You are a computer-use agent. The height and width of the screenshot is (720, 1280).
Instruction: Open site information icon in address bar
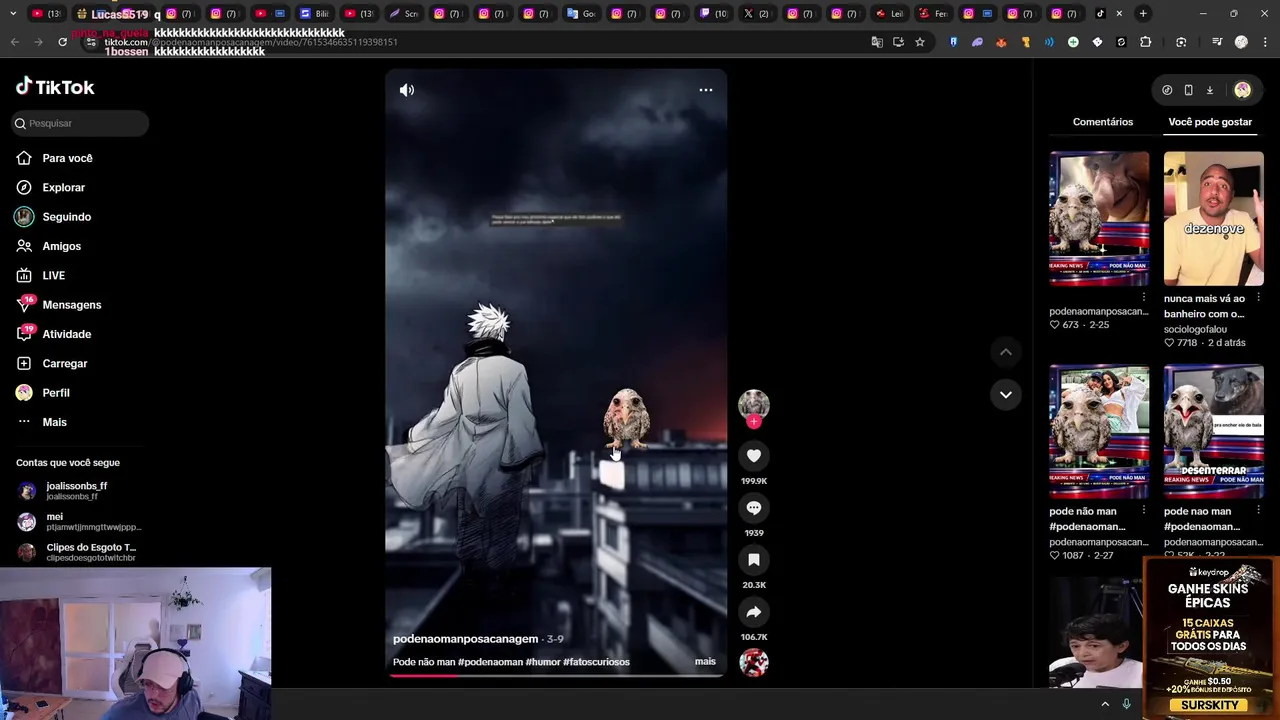click(92, 42)
